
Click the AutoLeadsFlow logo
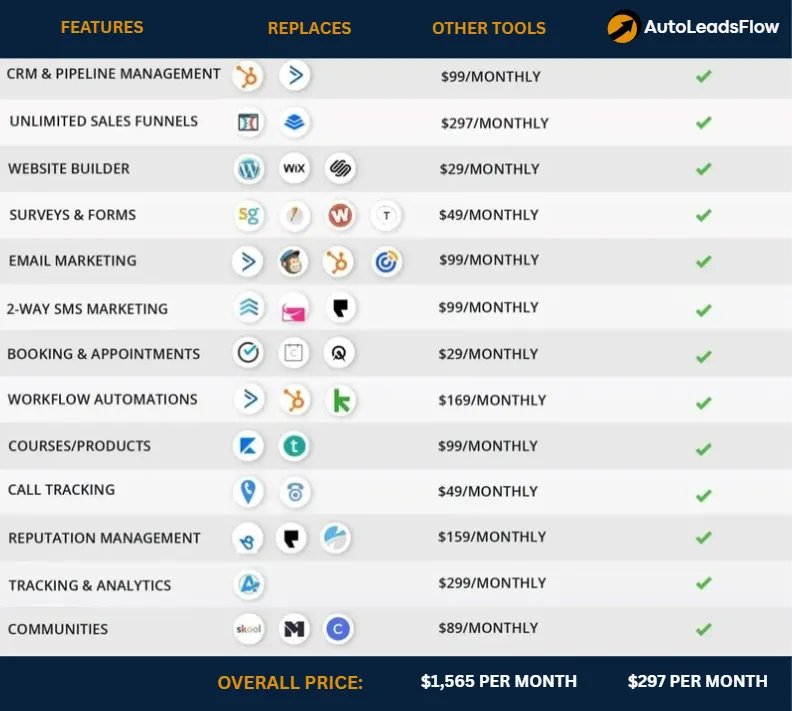click(693, 26)
